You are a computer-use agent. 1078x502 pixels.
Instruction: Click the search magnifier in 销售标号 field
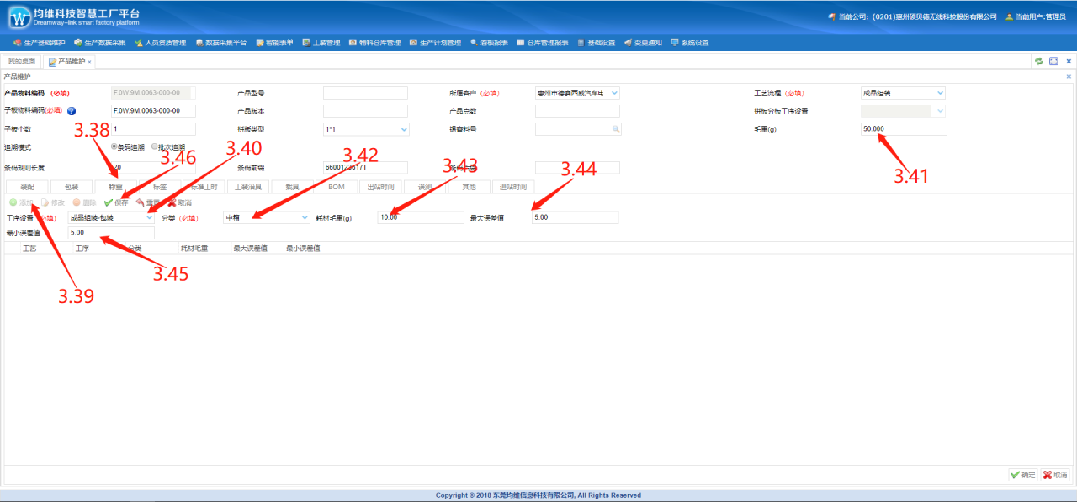617,129
